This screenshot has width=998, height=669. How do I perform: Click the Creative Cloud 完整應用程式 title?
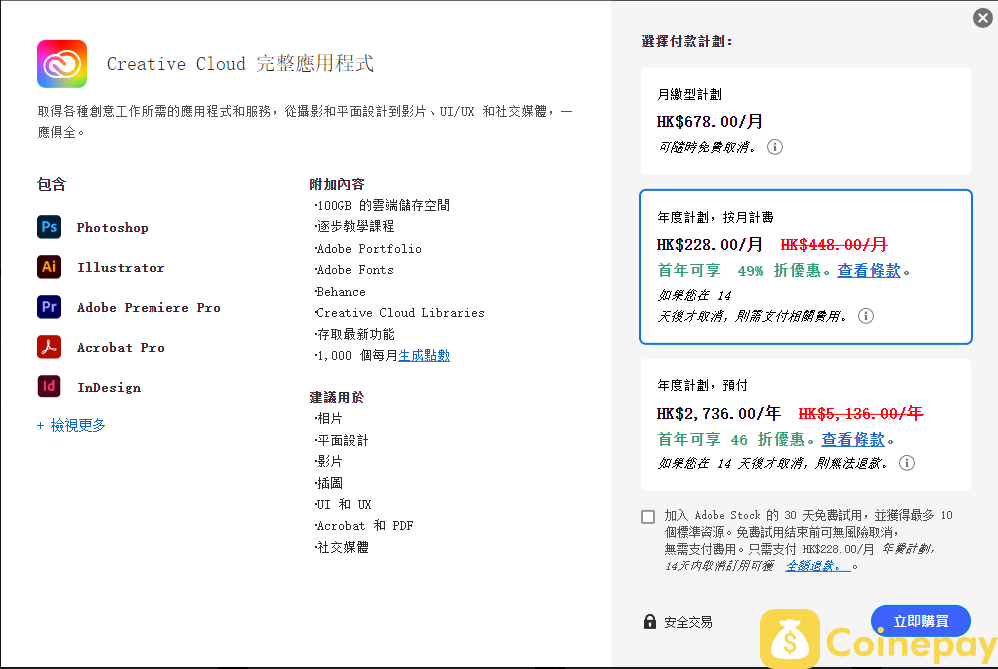click(x=240, y=64)
